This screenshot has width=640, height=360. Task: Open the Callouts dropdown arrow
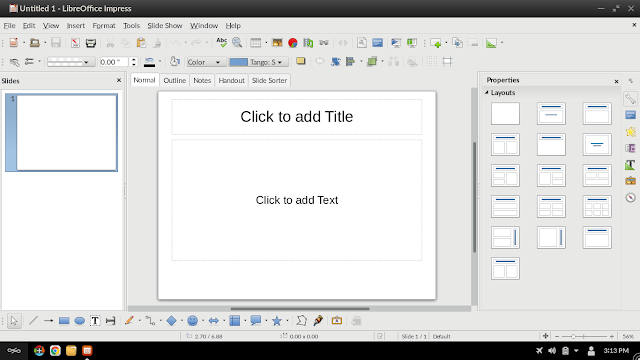pyautogui.click(x=266, y=321)
